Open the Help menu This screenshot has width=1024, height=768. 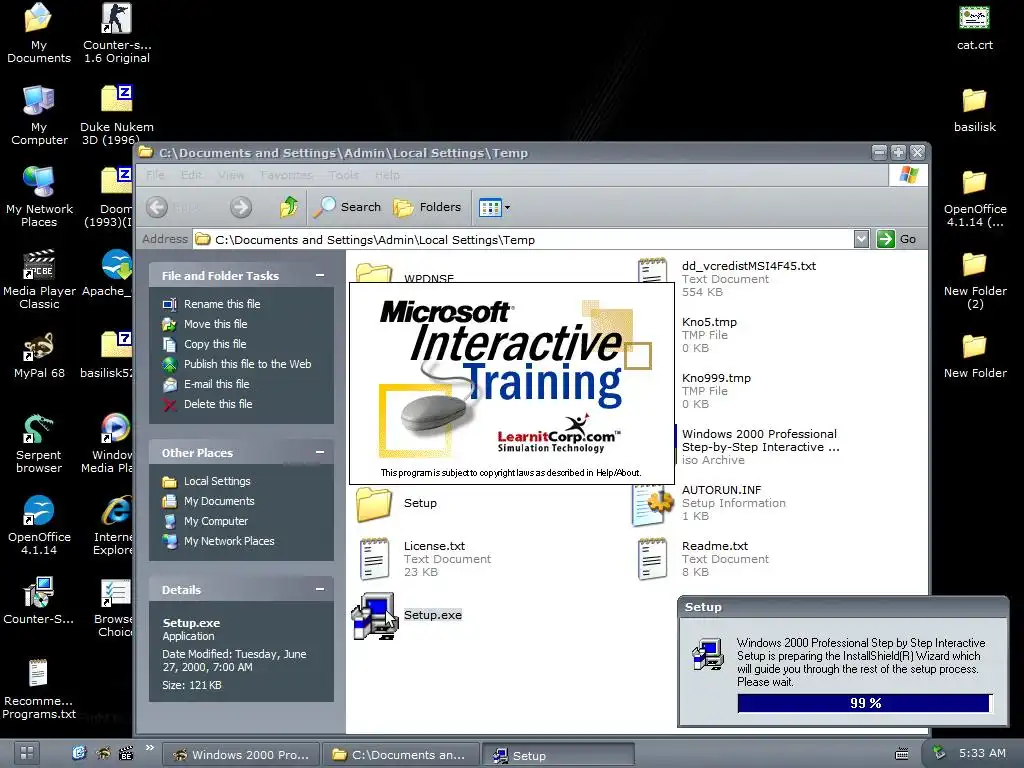coord(387,175)
